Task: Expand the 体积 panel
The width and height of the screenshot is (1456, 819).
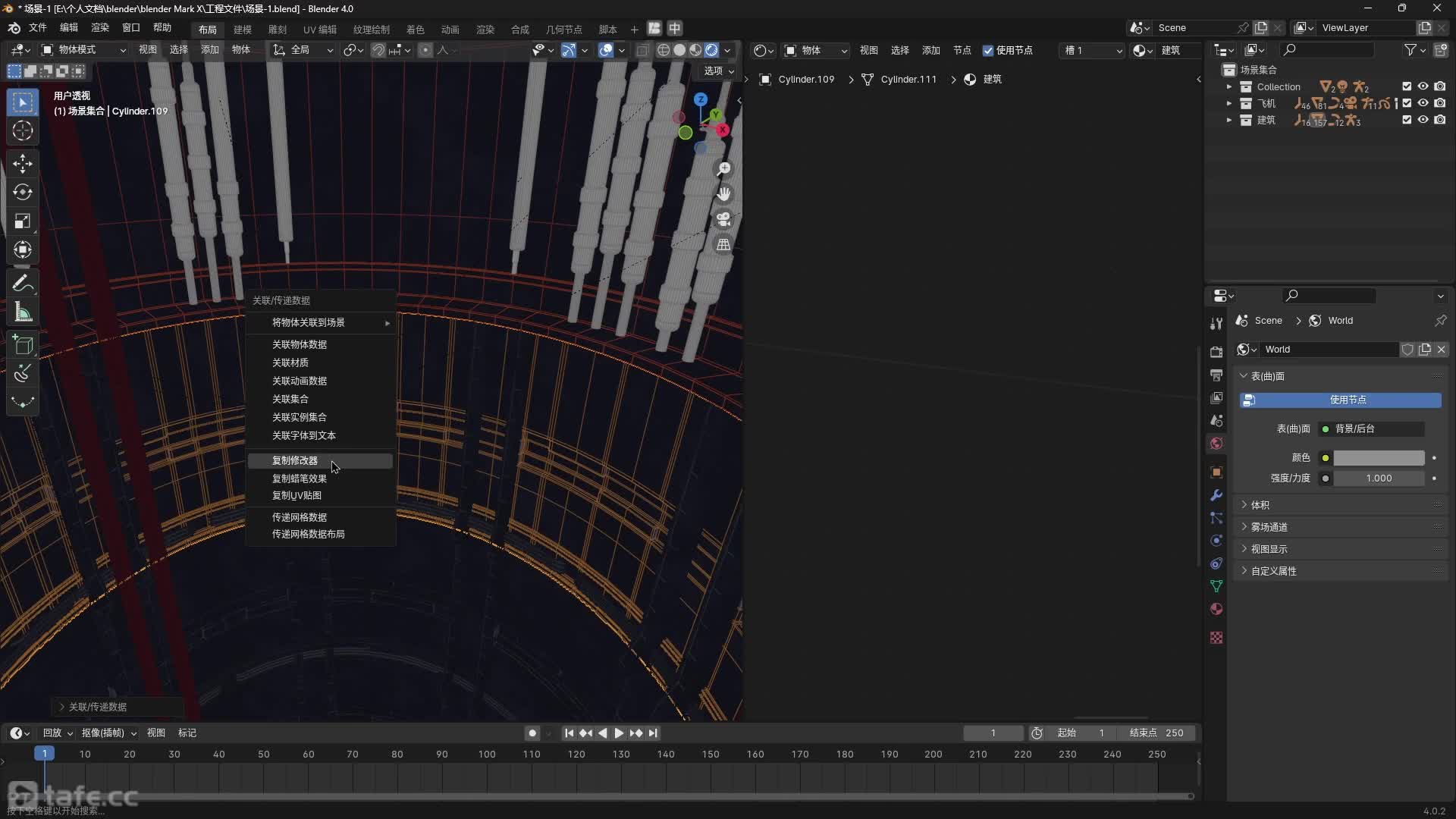Action: coord(1340,505)
